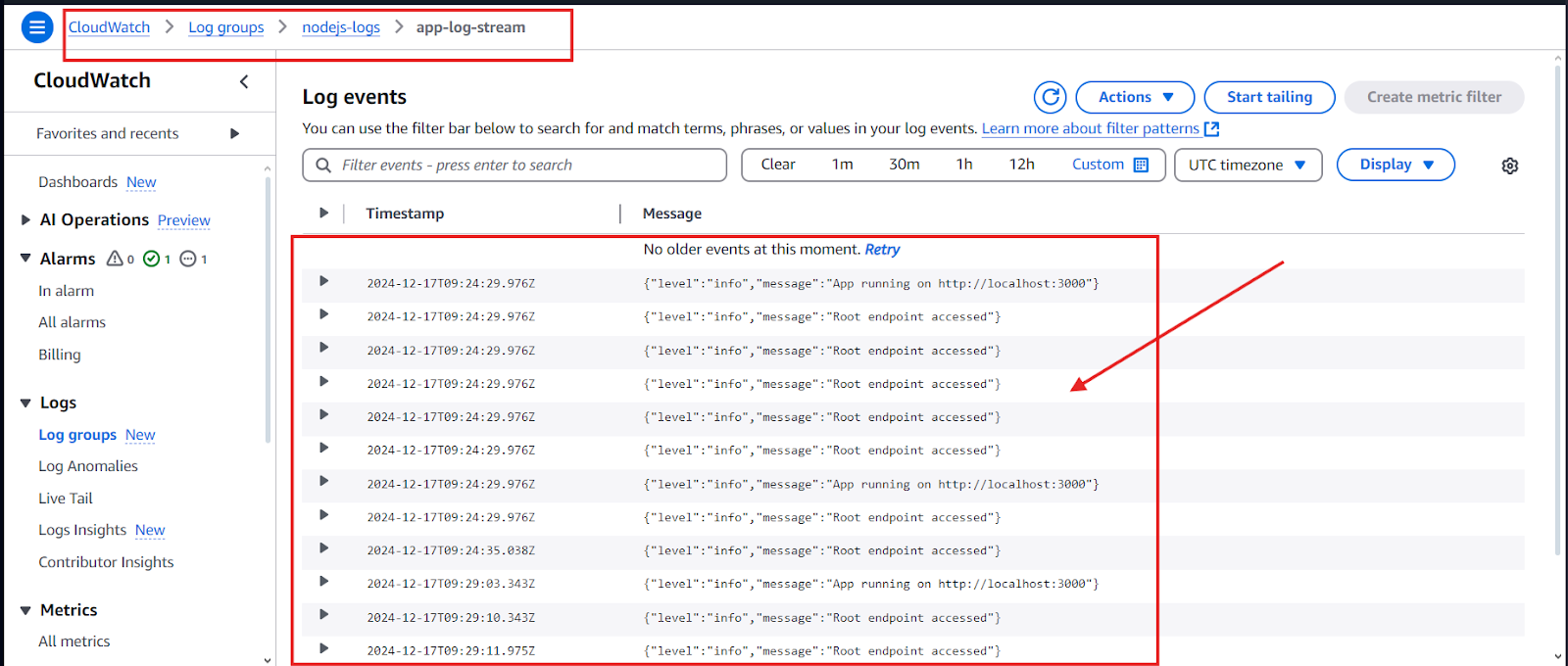Screen dimensions: 1568x666
Task: Open Learn more about filter patterns link
Action: pos(1091,128)
